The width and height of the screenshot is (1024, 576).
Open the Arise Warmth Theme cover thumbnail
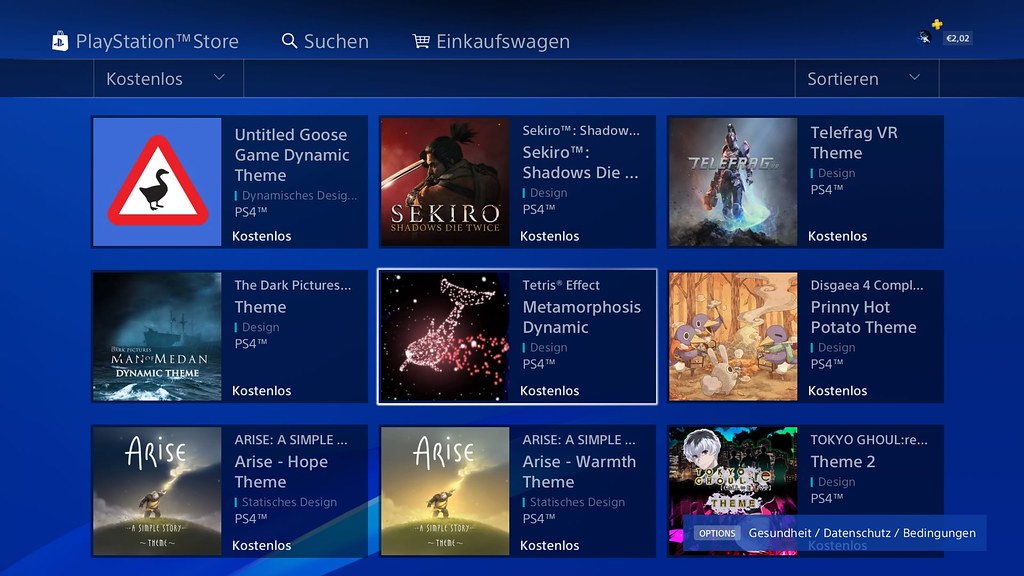click(445, 491)
